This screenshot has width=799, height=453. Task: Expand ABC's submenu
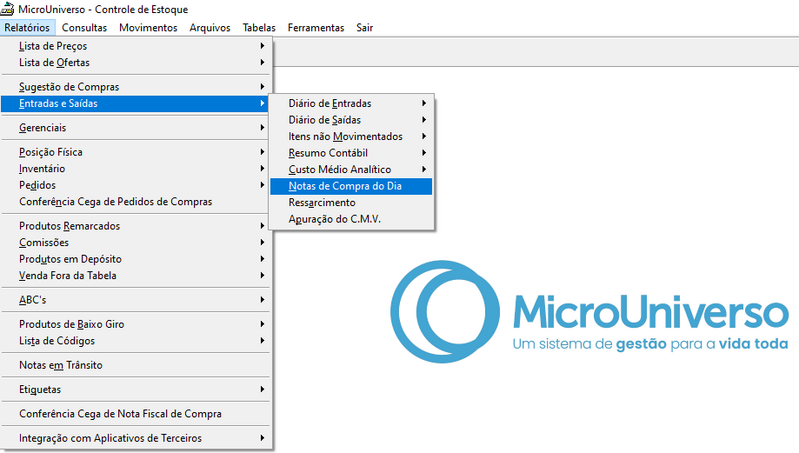(x=135, y=300)
